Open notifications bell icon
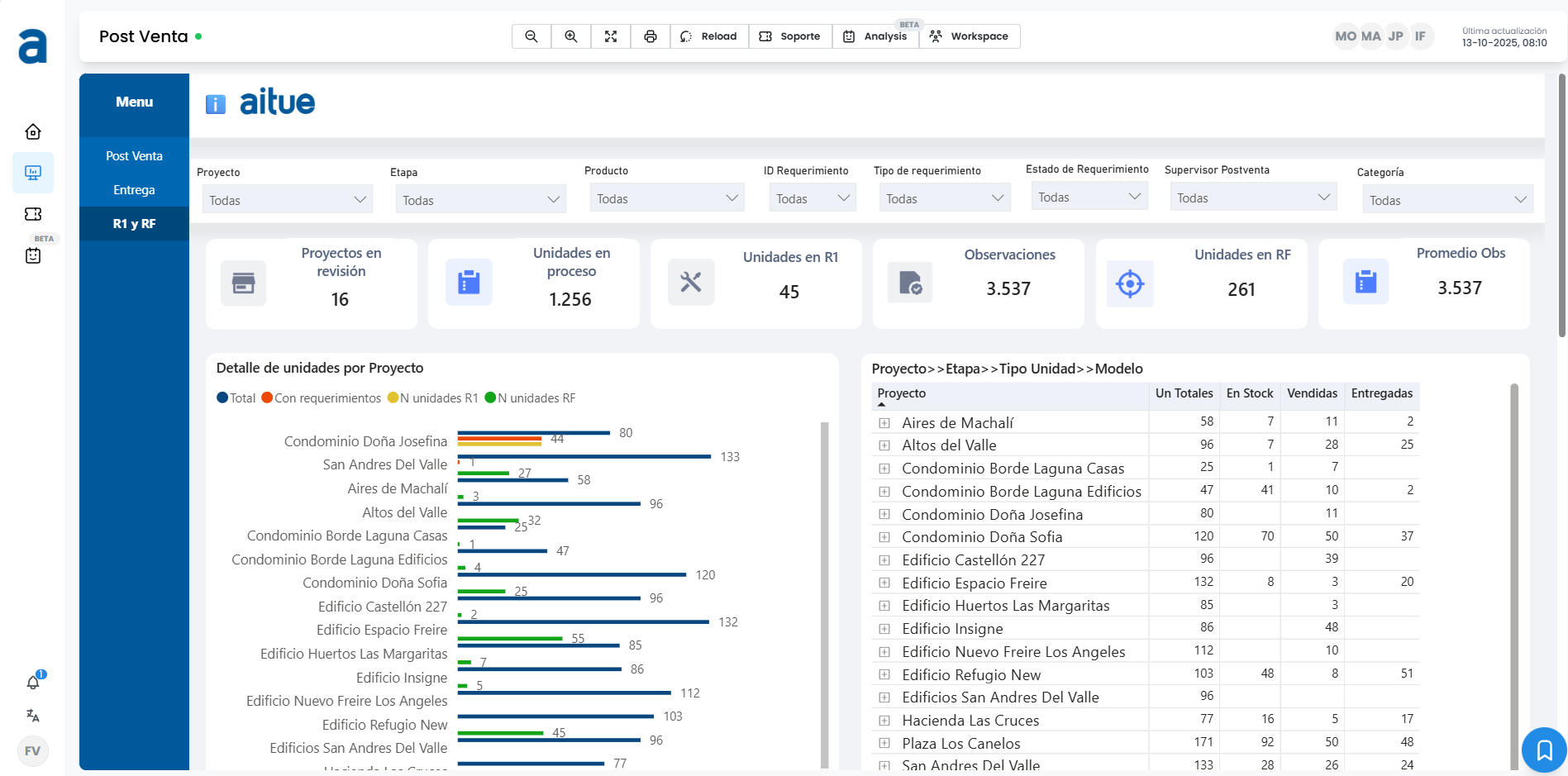 [33, 683]
